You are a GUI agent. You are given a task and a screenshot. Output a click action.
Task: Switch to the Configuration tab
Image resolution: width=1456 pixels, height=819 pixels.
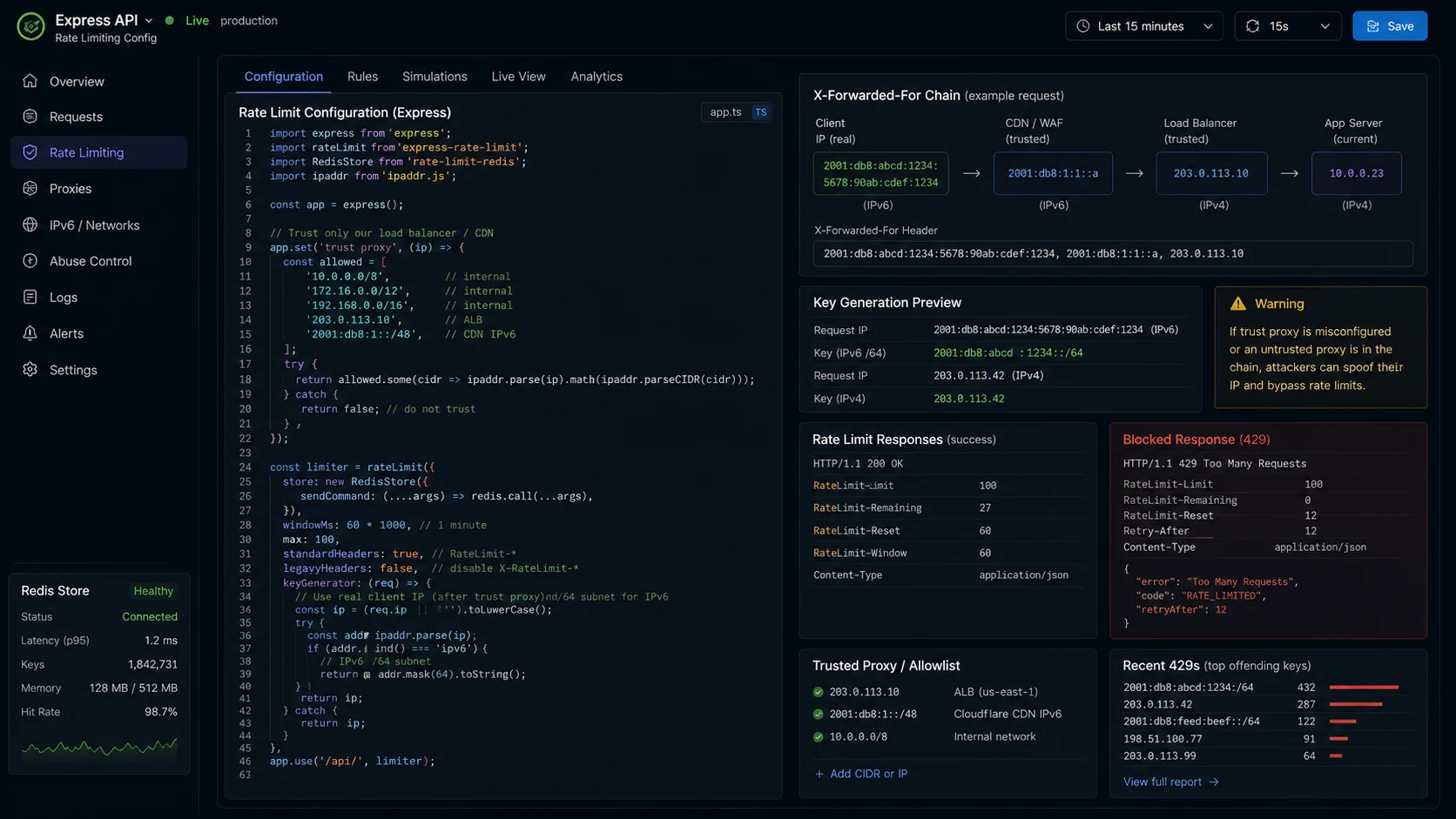pyautogui.click(x=284, y=77)
